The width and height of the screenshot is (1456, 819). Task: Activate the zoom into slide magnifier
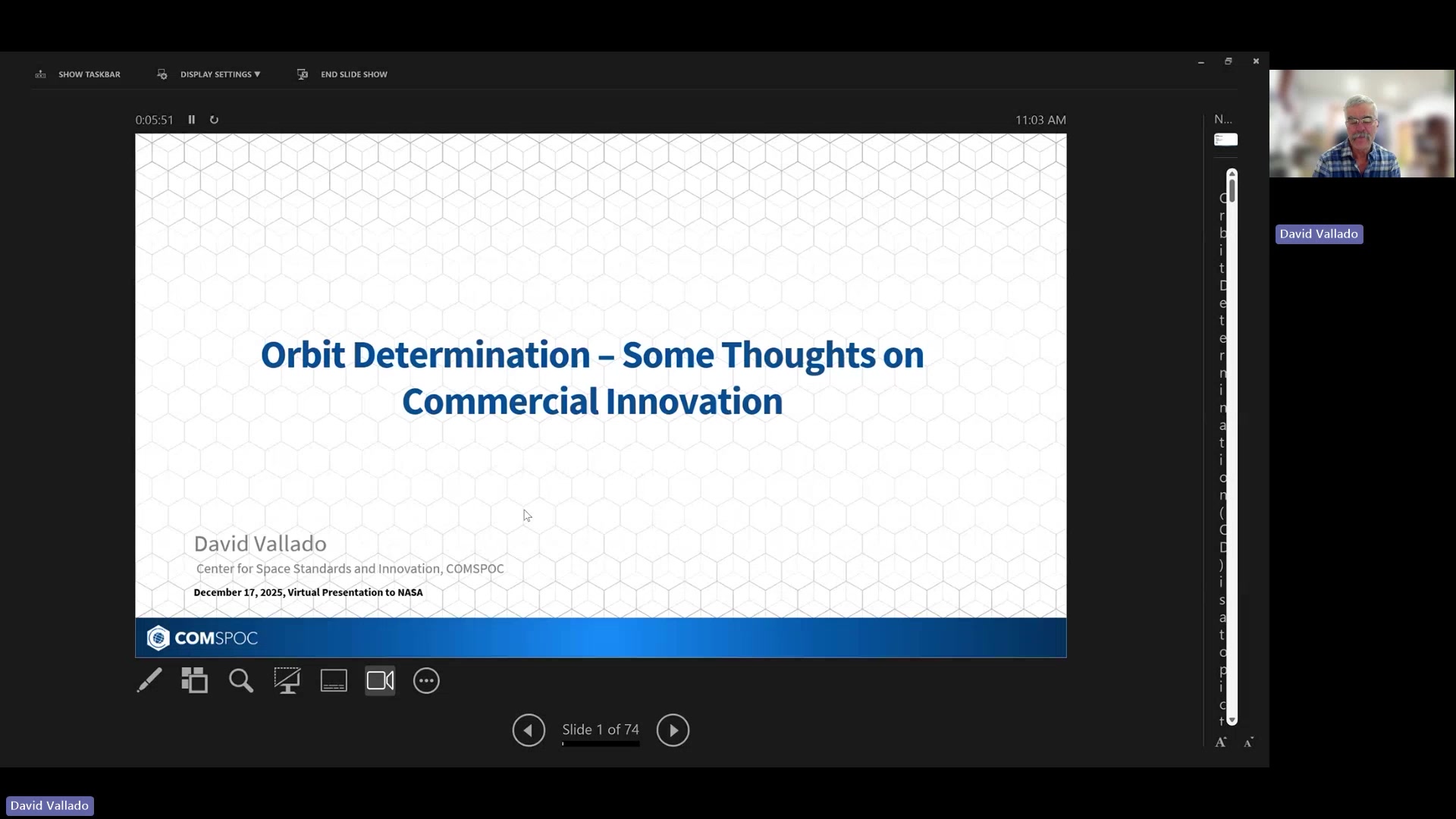point(241,680)
